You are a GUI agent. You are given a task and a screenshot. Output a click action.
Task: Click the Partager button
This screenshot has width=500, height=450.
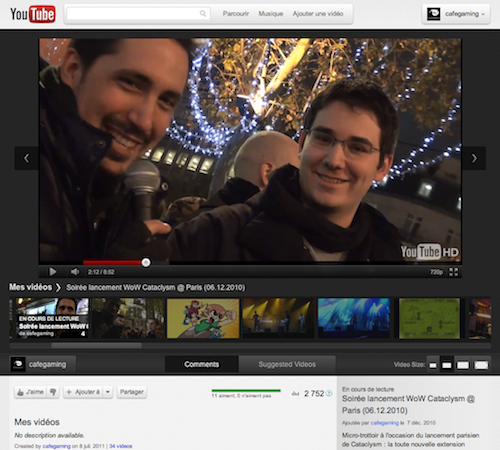[x=132, y=392]
